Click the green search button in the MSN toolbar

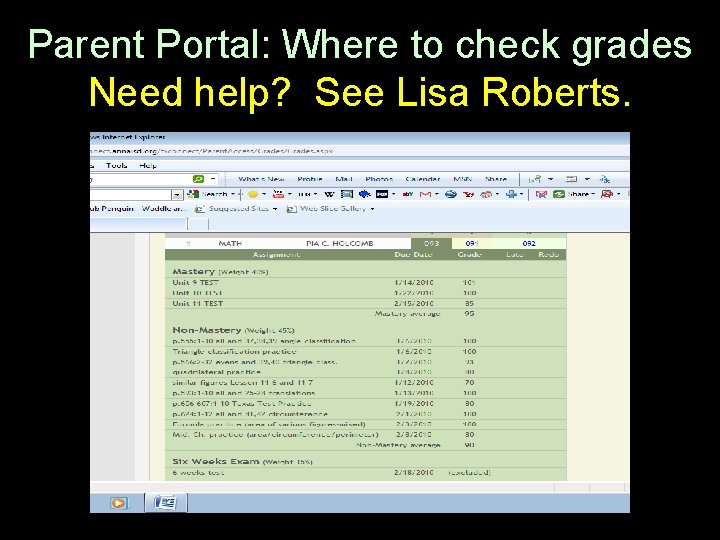point(198,179)
